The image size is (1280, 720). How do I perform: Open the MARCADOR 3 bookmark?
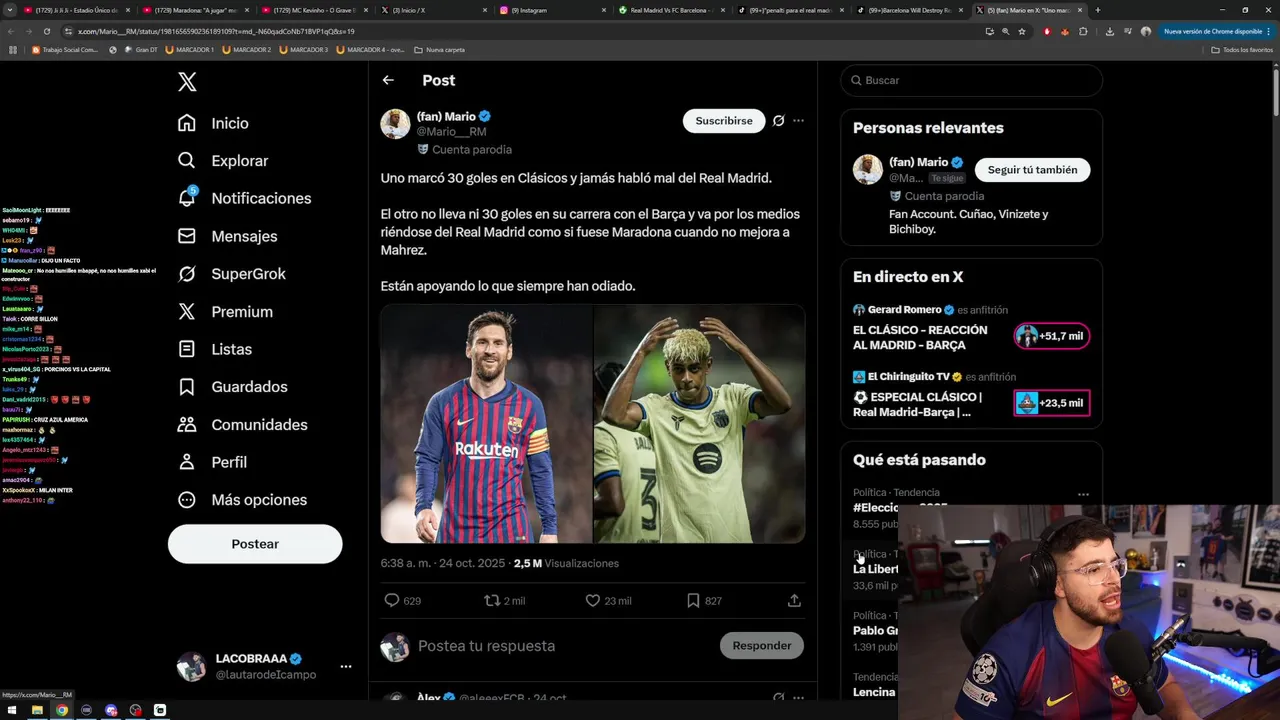point(305,49)
